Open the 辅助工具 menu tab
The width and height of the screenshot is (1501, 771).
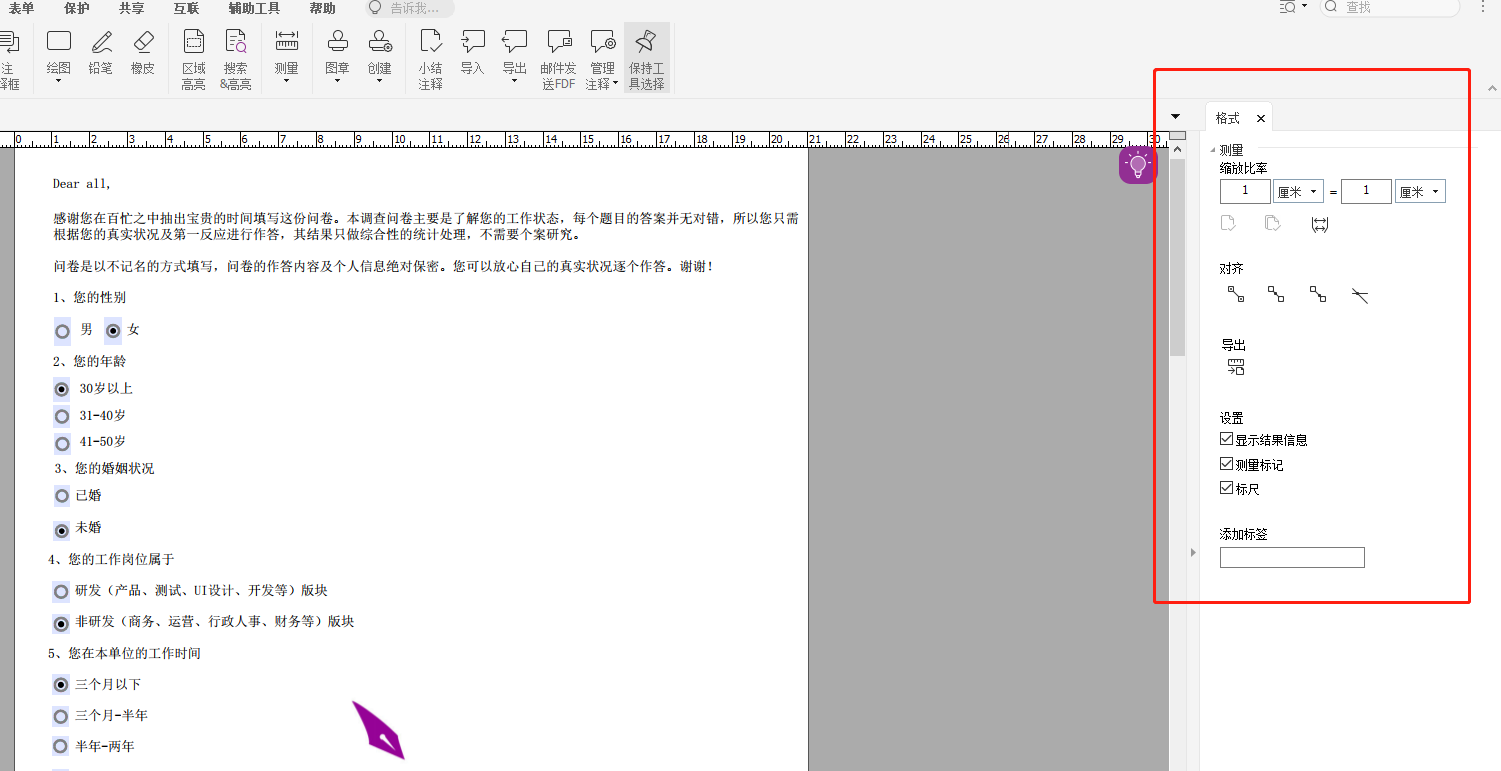pyautogui.click(x=254, y=8)
